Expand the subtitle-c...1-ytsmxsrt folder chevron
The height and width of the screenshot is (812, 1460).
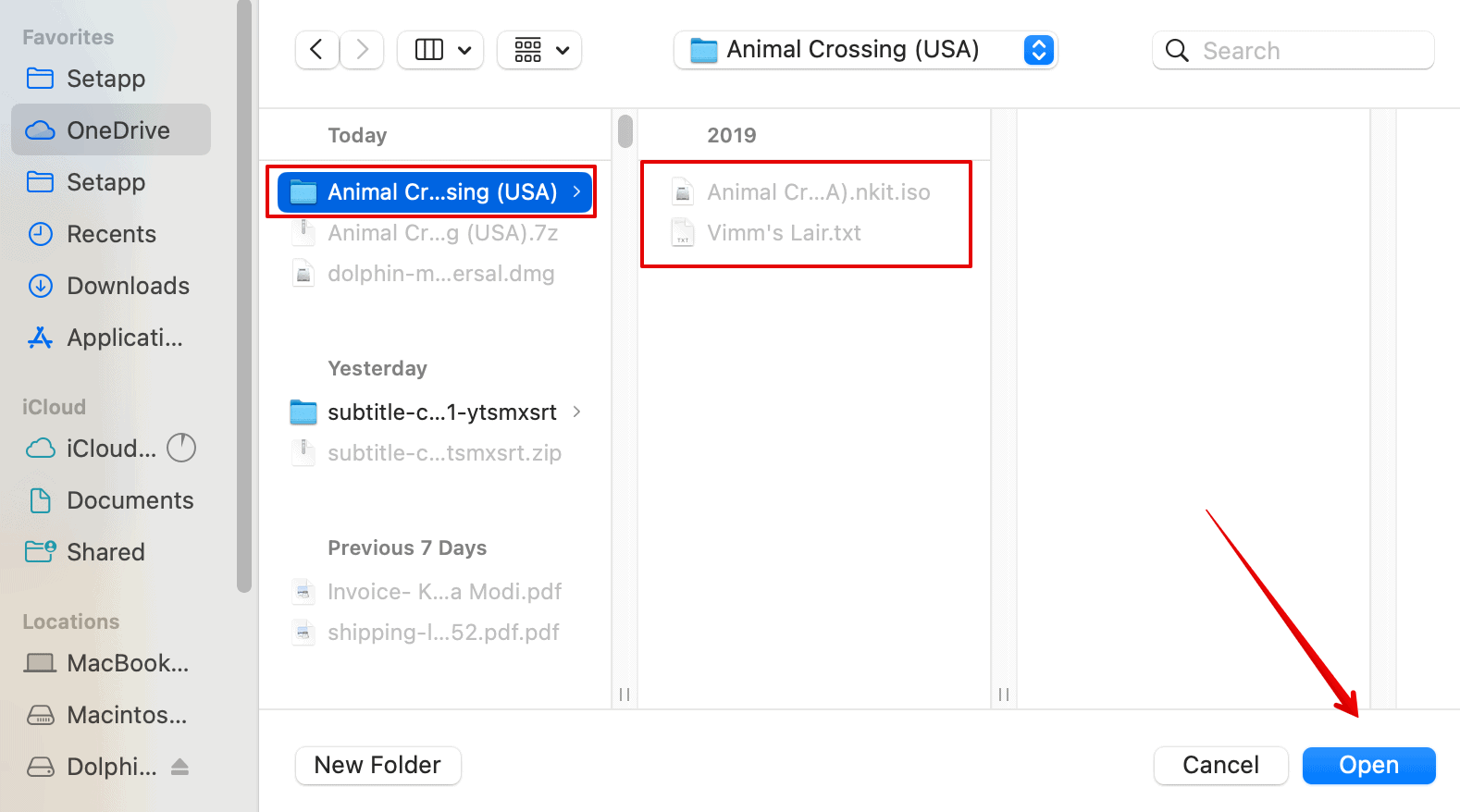click(x=576, y=412)
